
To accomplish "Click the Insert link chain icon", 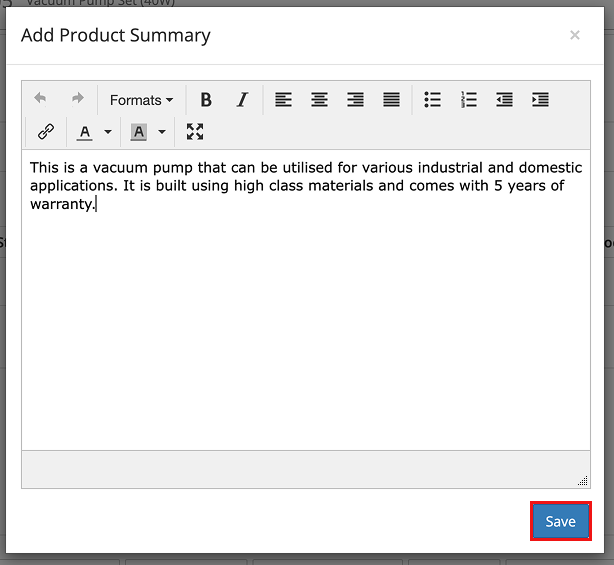I will click(x=45, y=132).
